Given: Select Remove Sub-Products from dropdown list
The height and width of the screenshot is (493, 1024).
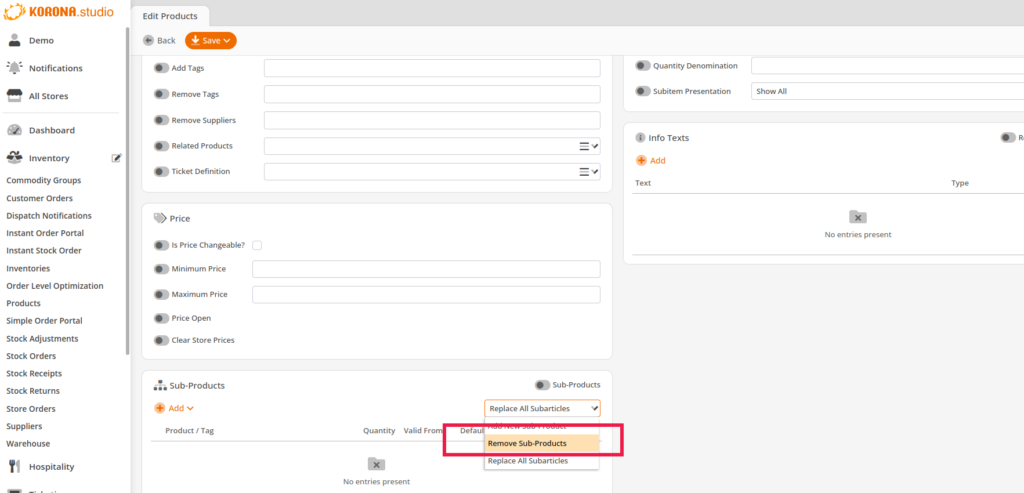Looking at the screenshot, I should [541, 443].
